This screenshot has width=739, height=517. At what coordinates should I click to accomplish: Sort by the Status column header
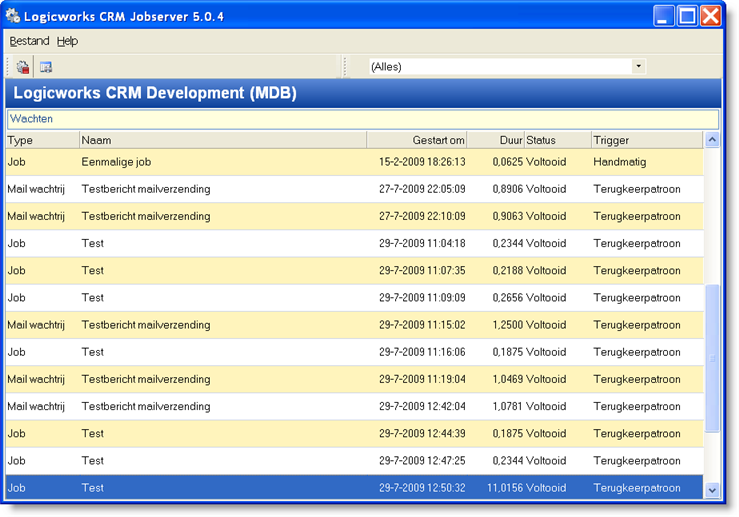click(x=558, y=140)
